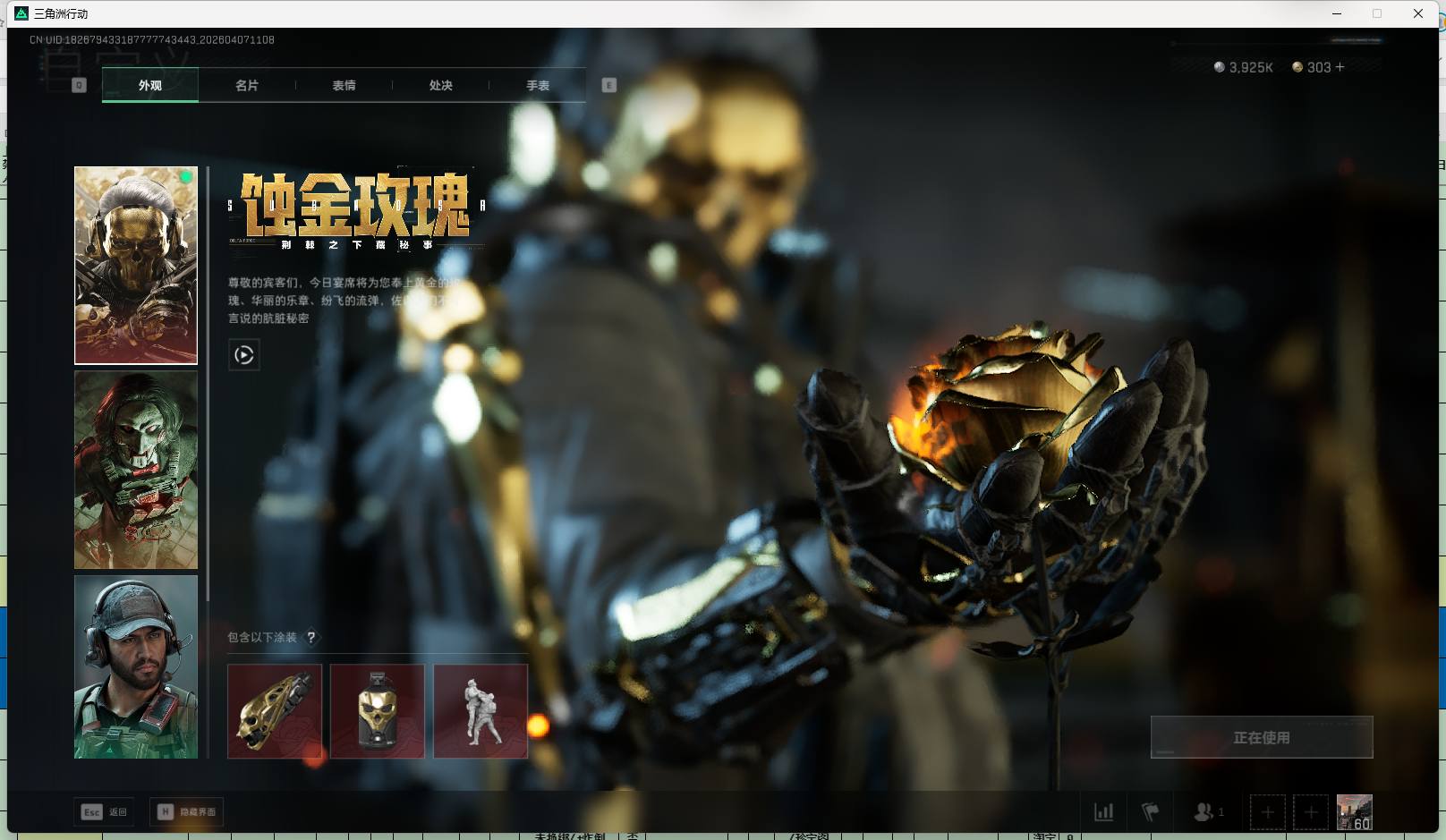
Task: Click the Esc 返回 button
Action: (x=105, y=811)
